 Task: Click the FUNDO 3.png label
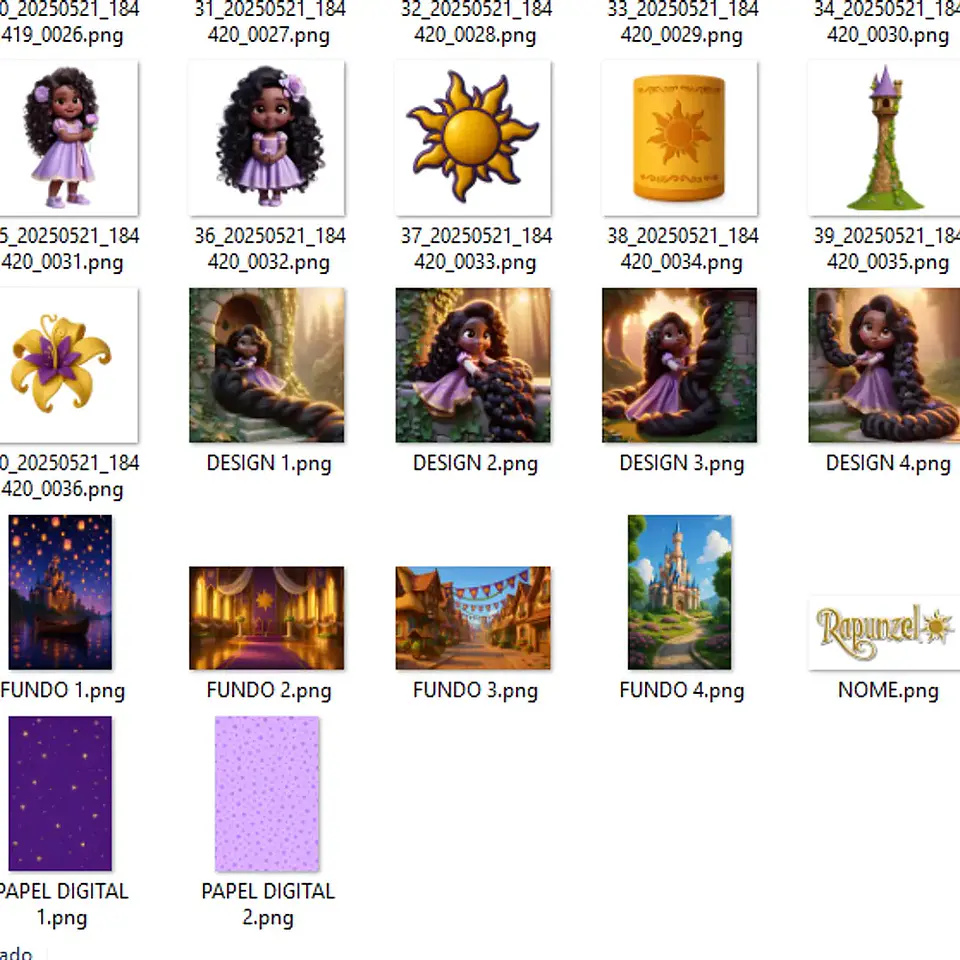tap(475, 691)
